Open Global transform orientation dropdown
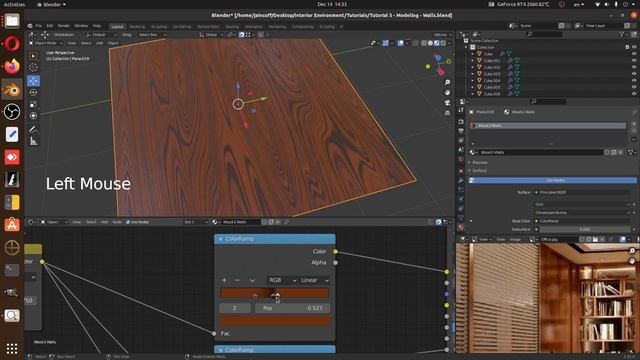The height and width of the screenshot is (360, 640). (x=211, y=35)
